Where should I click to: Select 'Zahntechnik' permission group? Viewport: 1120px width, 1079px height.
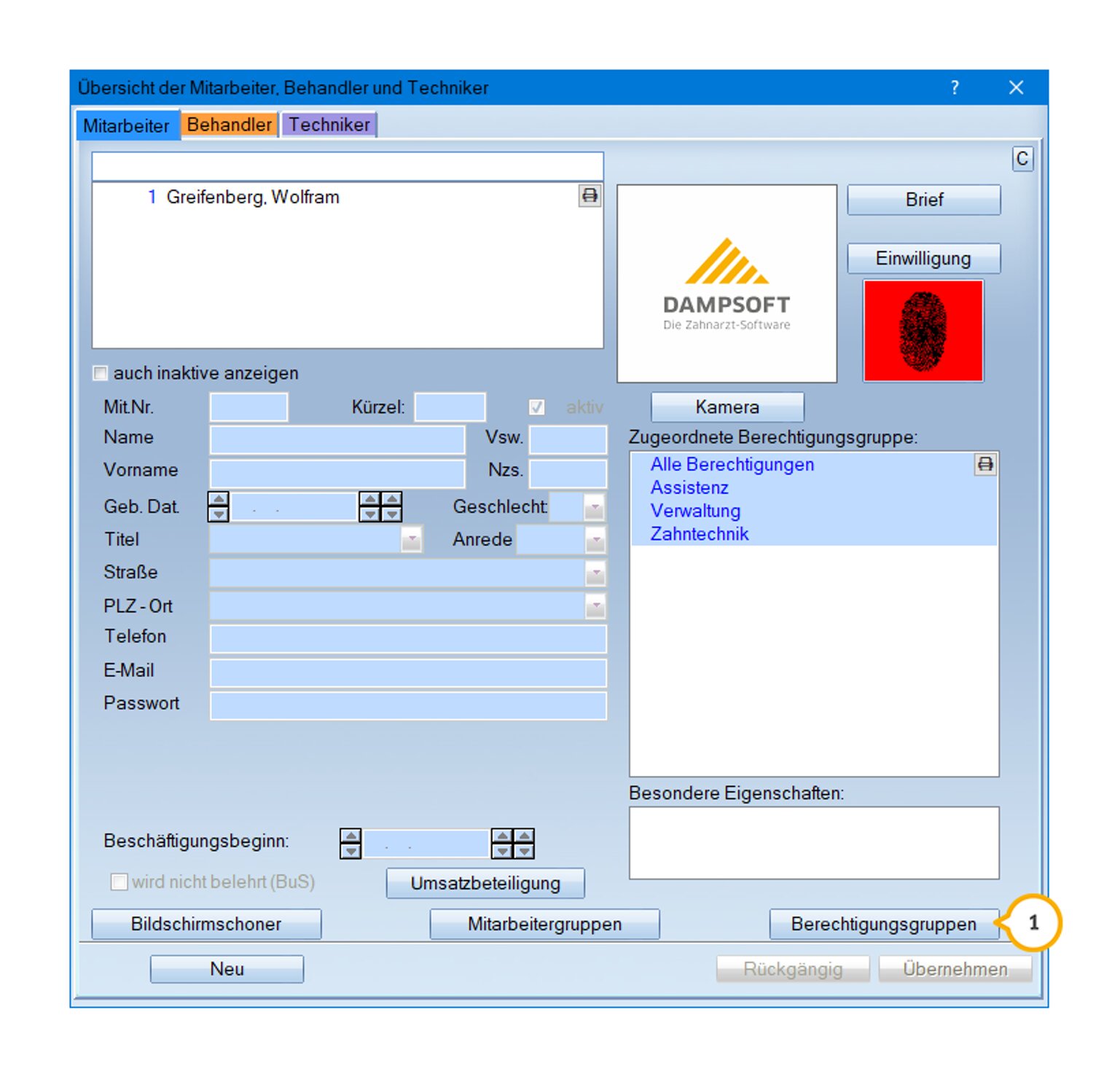tap(700, 534)
